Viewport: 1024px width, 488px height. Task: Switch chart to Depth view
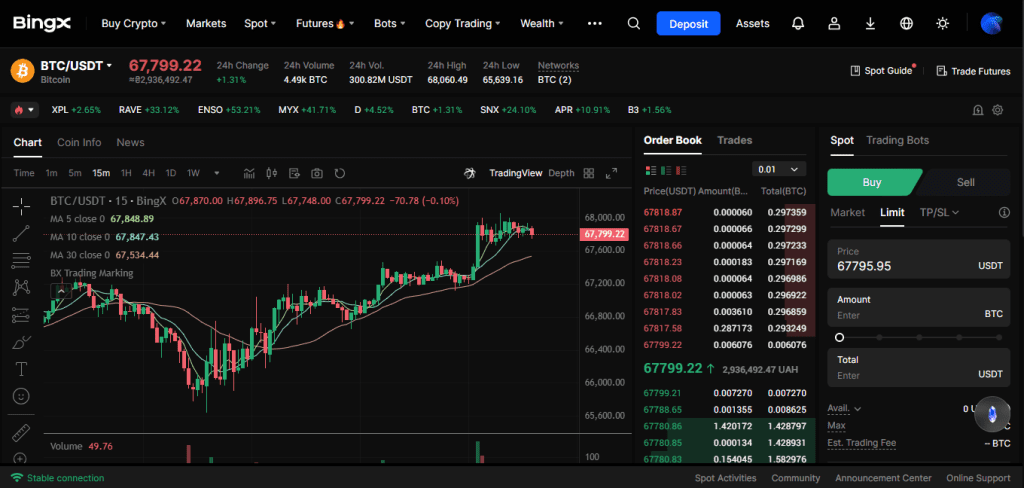pyautogui.click(x=562, y=173)
